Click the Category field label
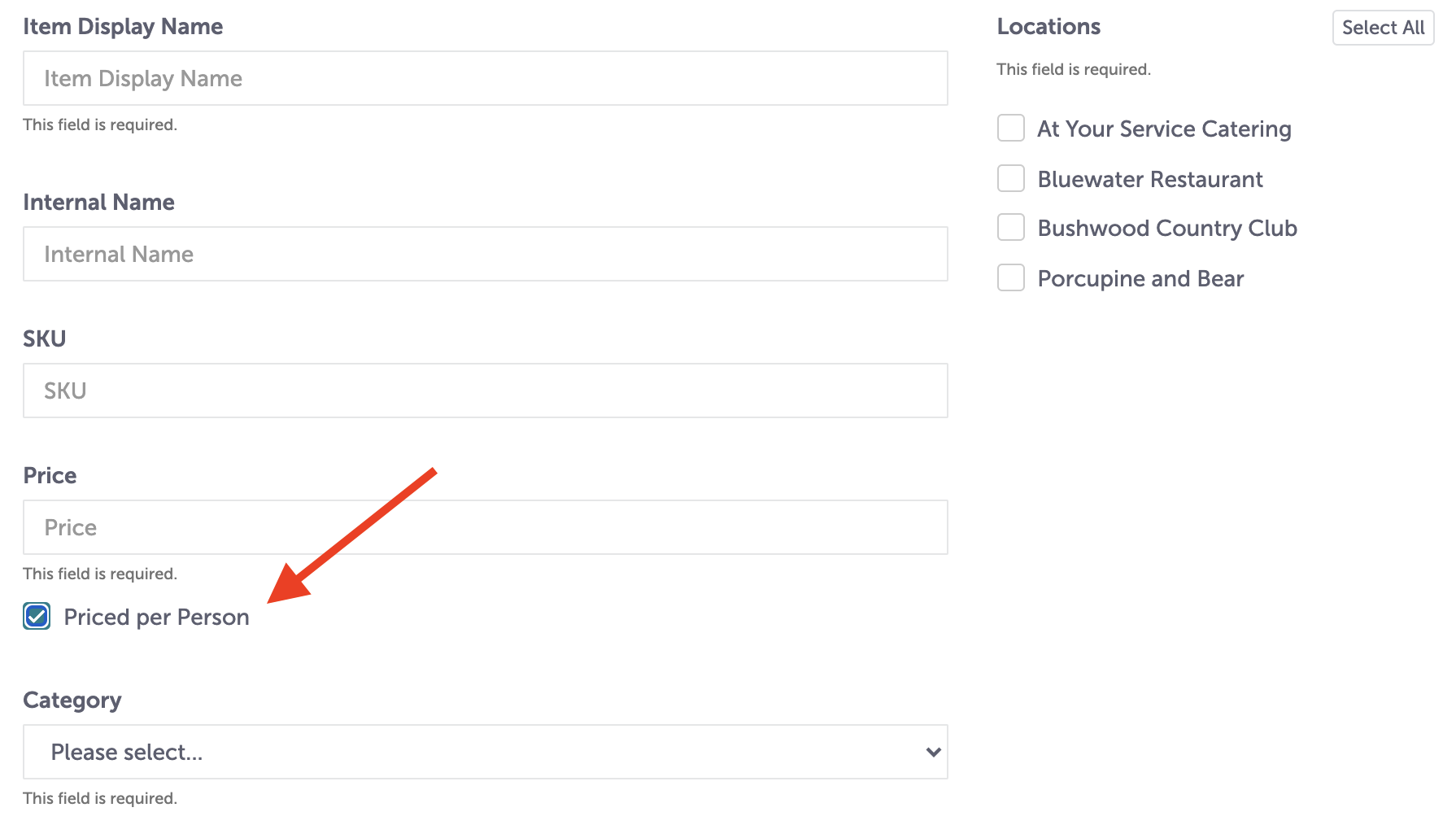 (72, 701)
